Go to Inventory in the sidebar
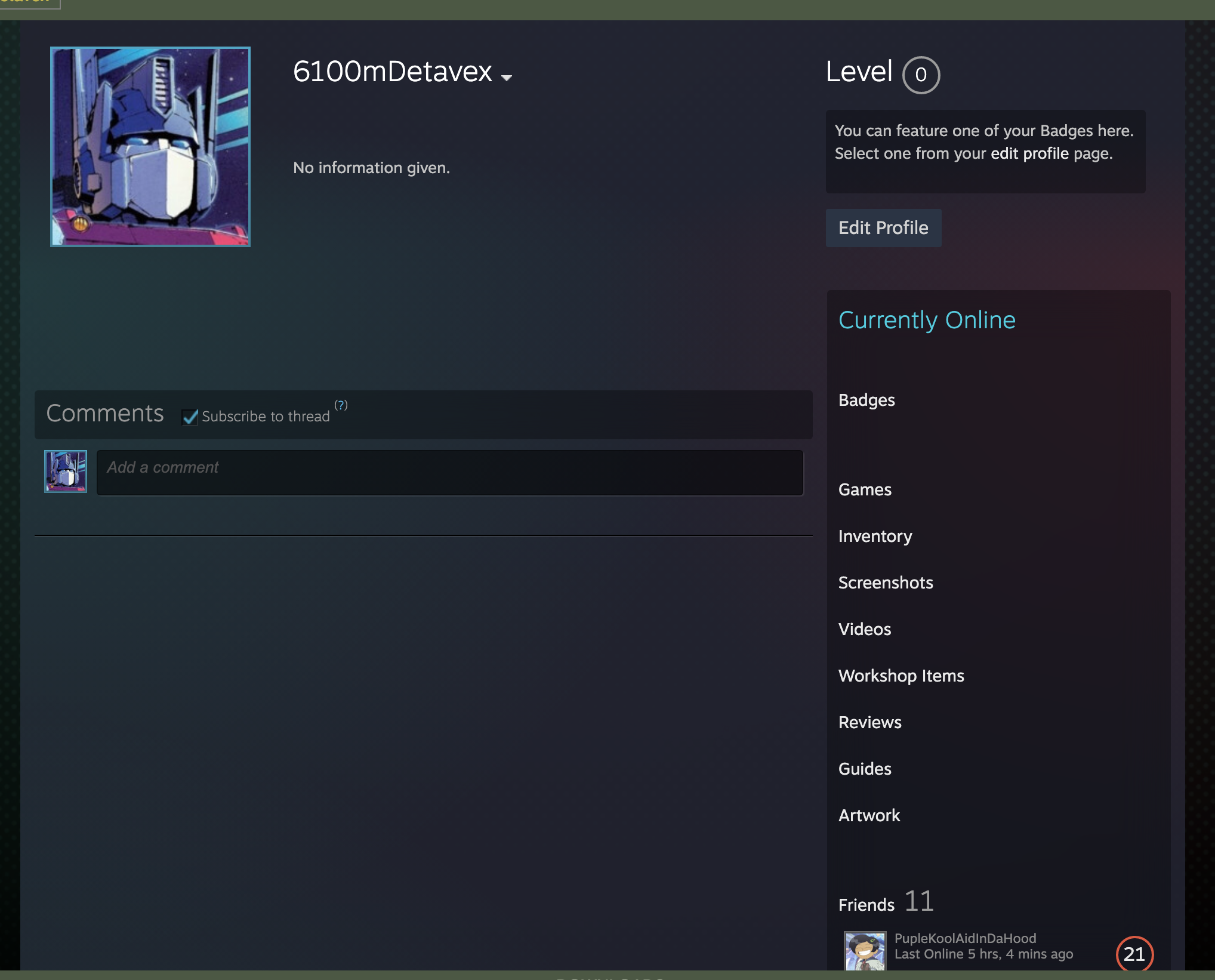Screen dimensions: 1215x980 coord(875,536)
